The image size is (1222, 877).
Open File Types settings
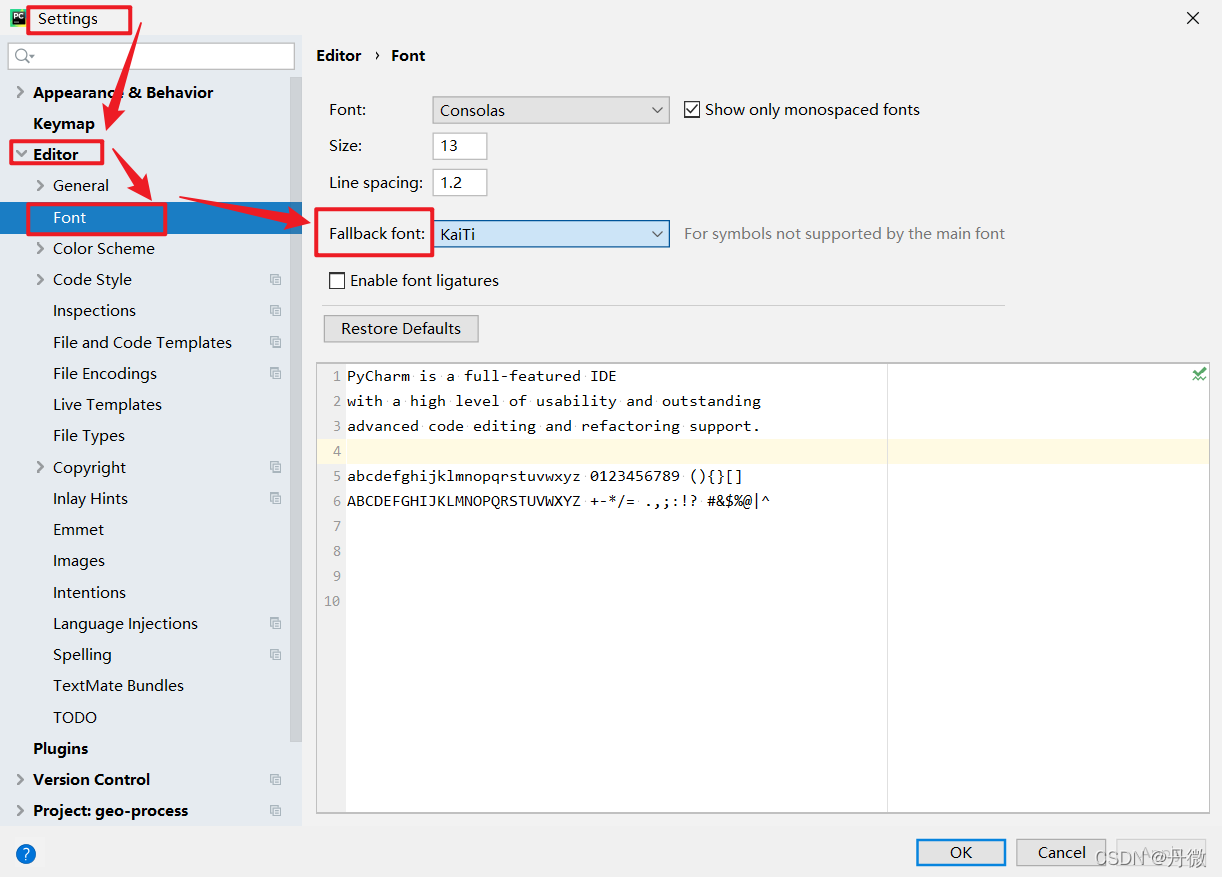(89, 436)
